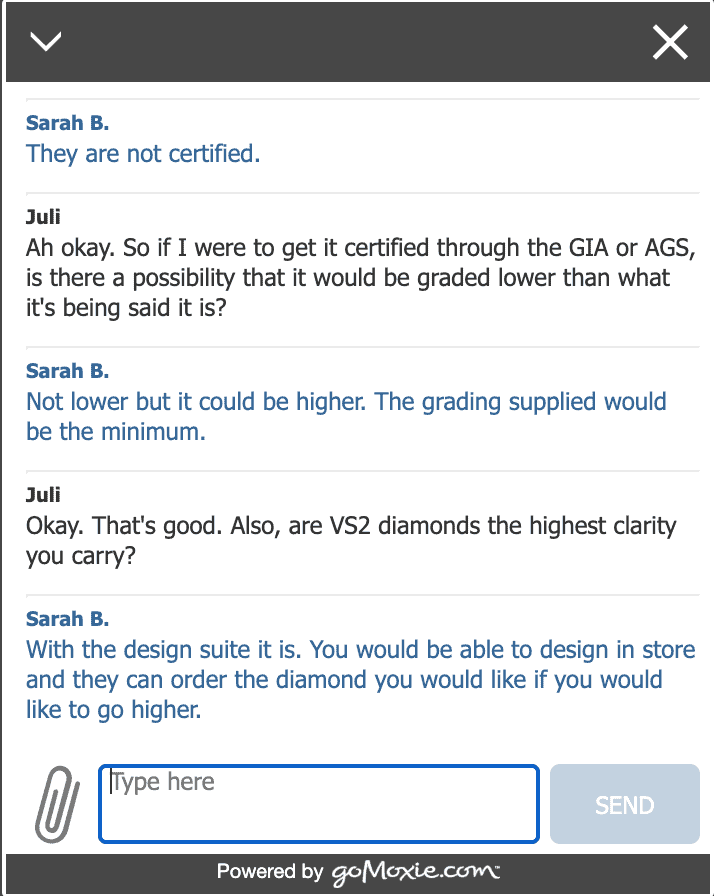714x896 pixels.
Task: Click Juli's name above the VS2 question
Action: [x=43, y=494]
